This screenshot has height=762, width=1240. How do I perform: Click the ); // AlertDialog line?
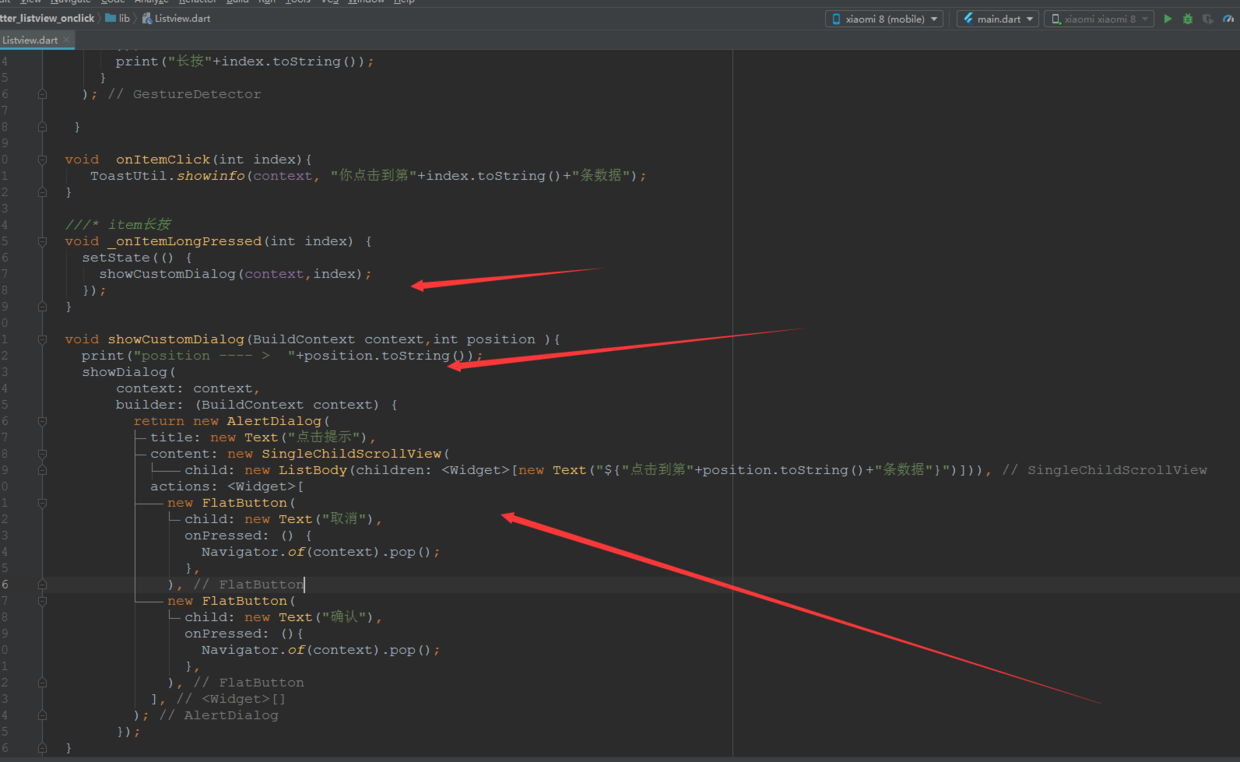(x=206, y=715)
